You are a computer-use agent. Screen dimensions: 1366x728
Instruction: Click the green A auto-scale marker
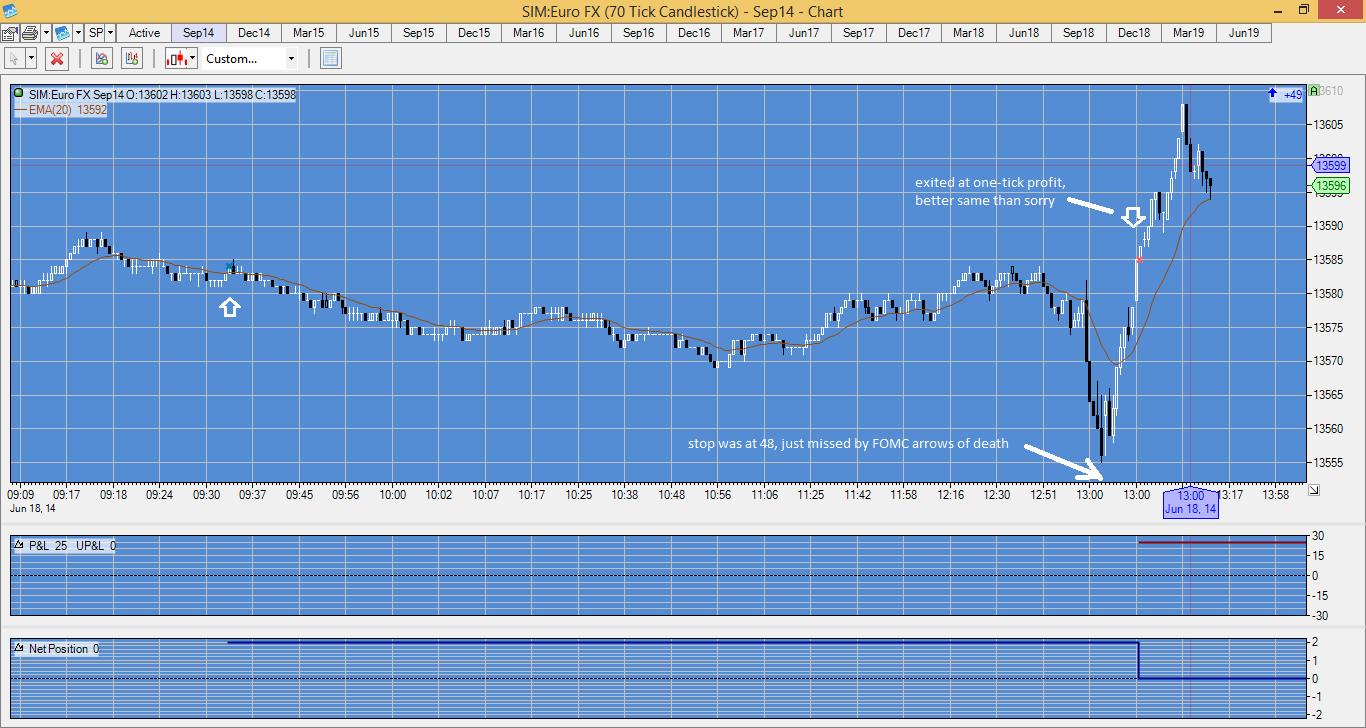coord(1313,91)
